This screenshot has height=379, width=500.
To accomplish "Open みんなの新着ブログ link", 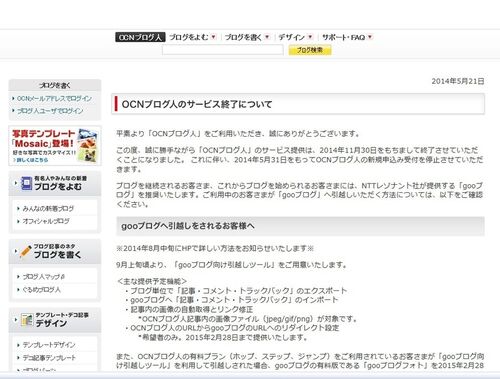I will [48, 209].
